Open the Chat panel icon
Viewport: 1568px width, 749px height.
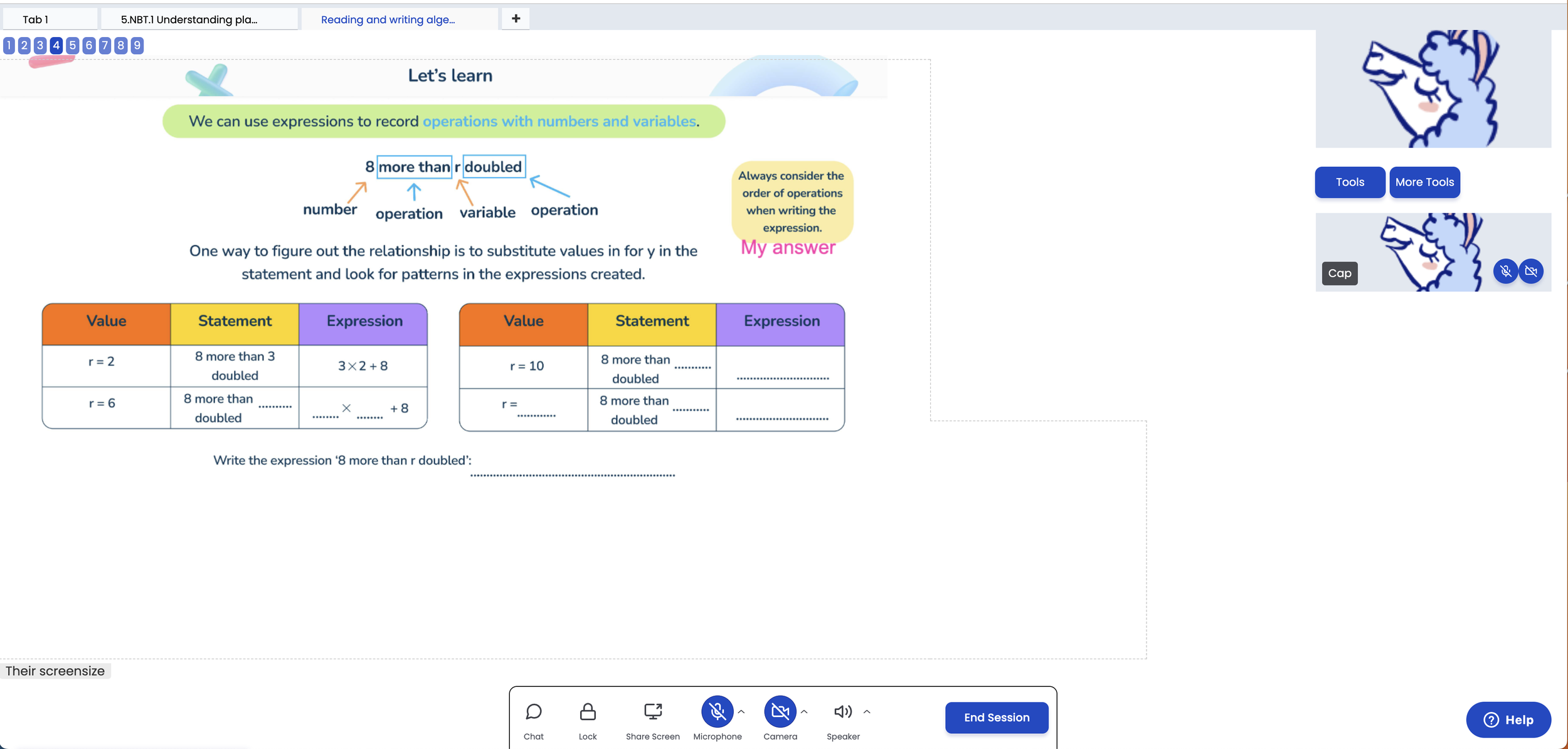(534, 711)
